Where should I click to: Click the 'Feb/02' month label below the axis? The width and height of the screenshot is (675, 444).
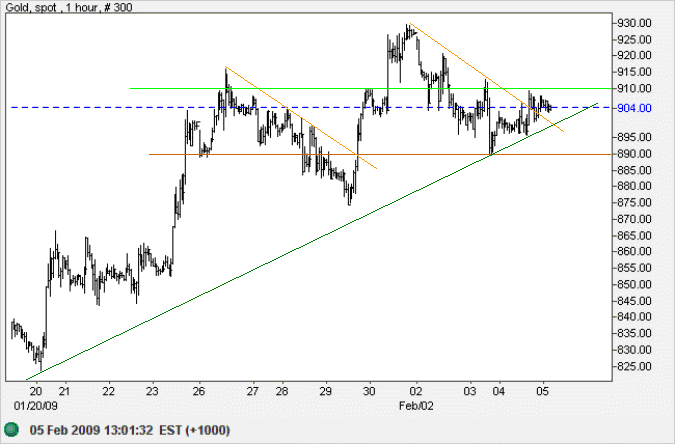tap(416, 406)
